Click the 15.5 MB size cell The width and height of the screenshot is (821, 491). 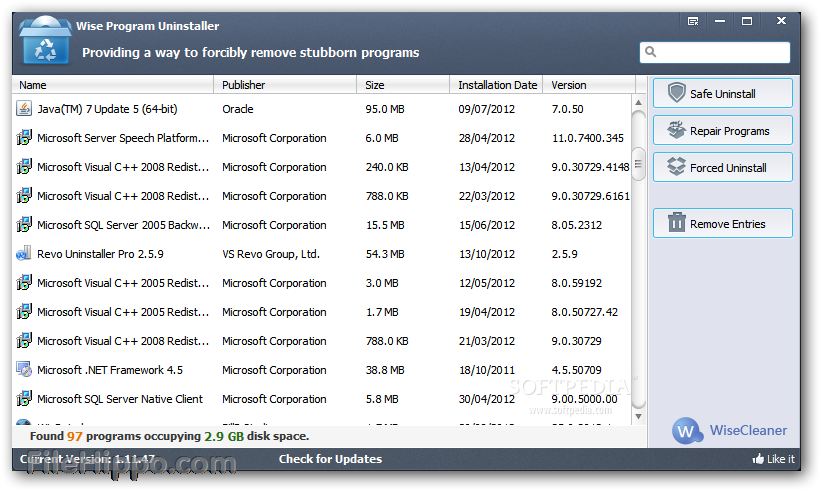385,225
